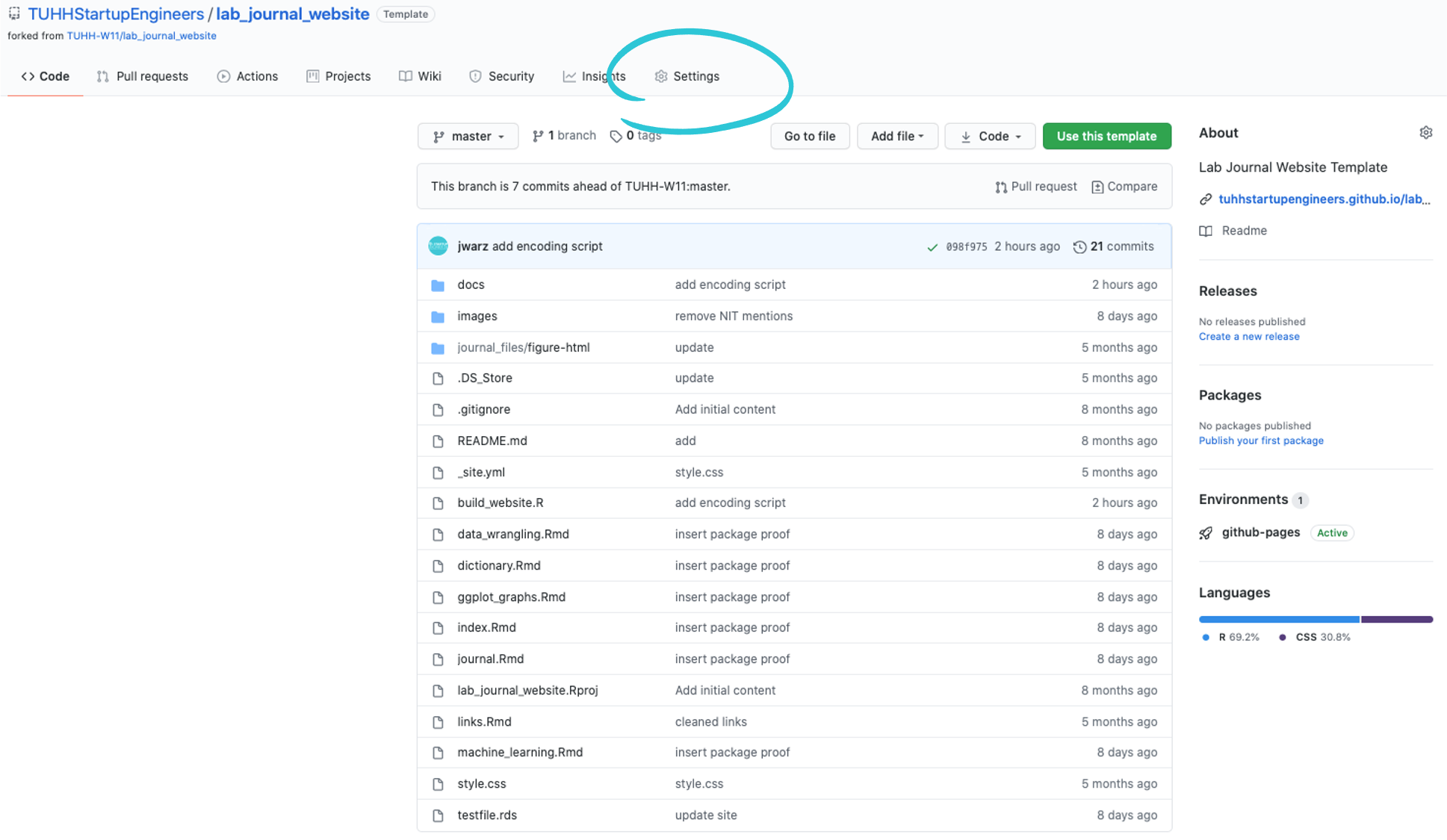Click the github-pages rocket icon
This screenshot has width=1447, height=840.
tap(1206, 532)
